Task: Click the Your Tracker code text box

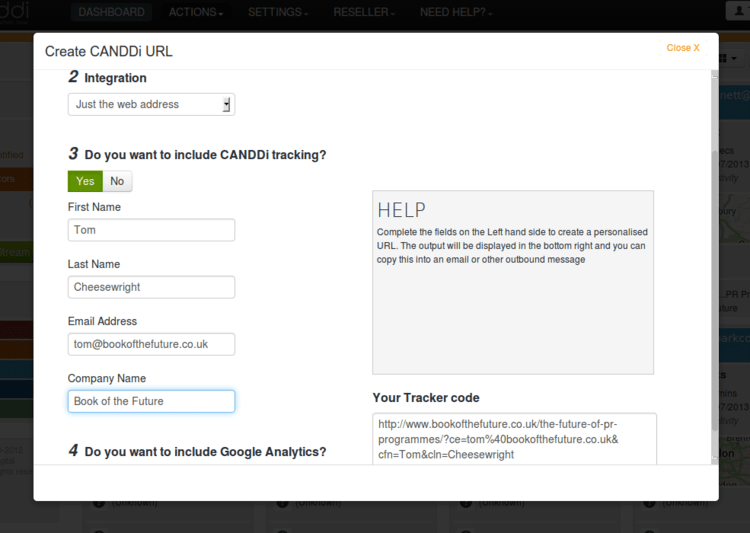Action: click(514, 439)
